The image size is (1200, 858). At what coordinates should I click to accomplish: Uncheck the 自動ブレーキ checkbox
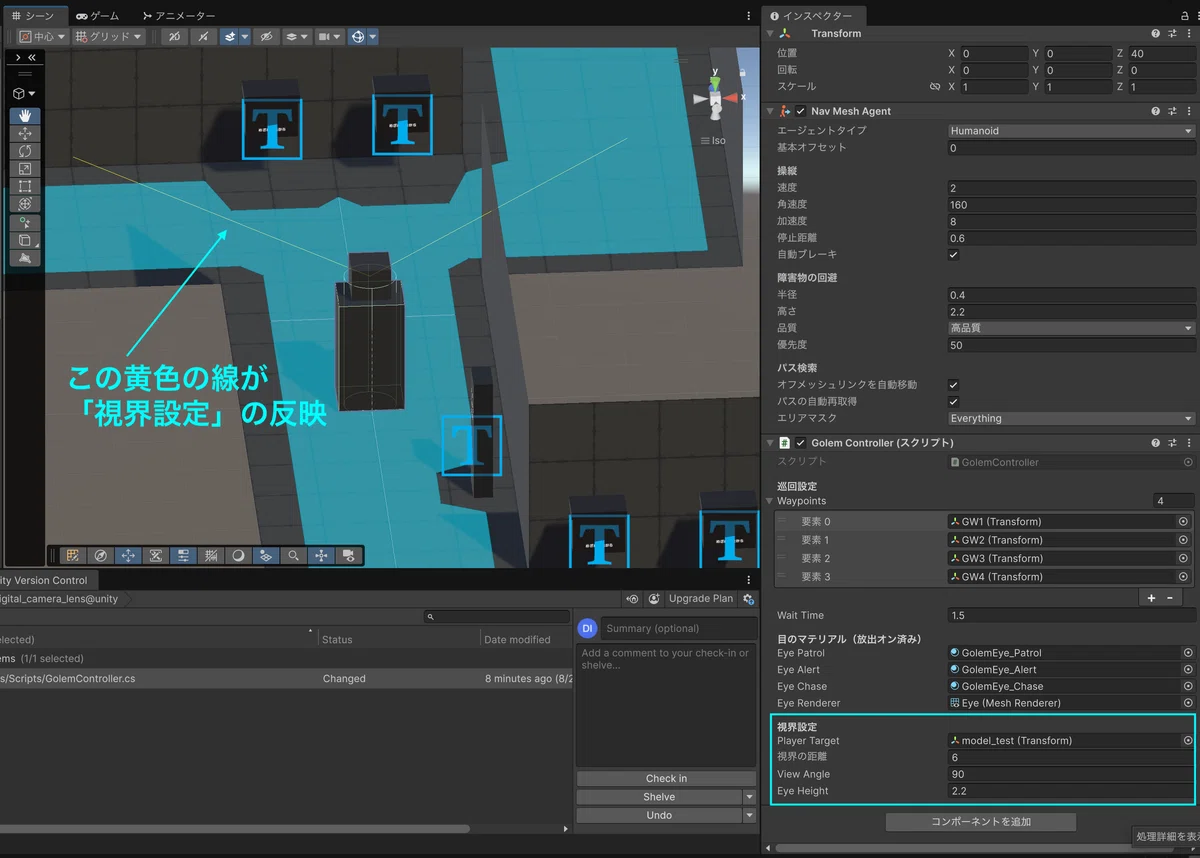pos(954,255)
